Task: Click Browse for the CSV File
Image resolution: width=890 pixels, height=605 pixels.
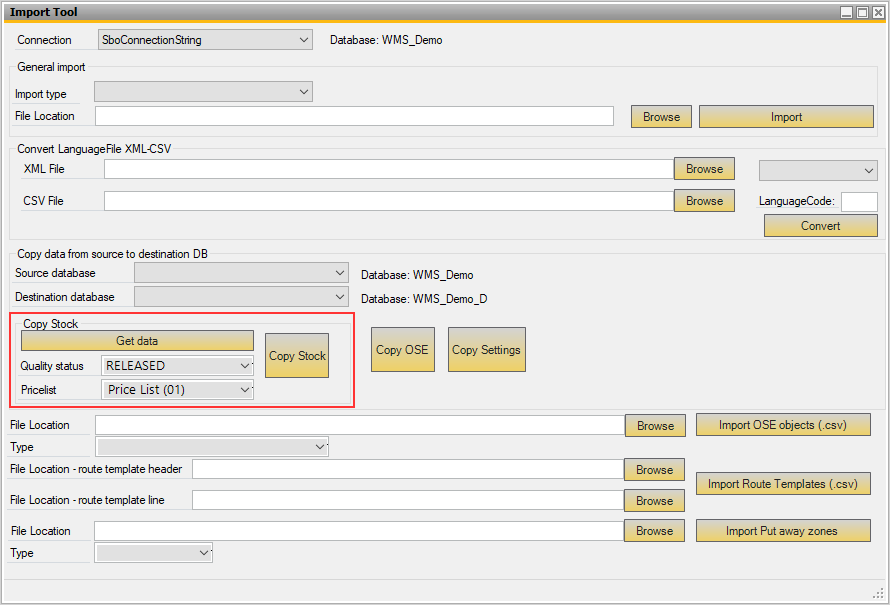Action: point(704,201)
